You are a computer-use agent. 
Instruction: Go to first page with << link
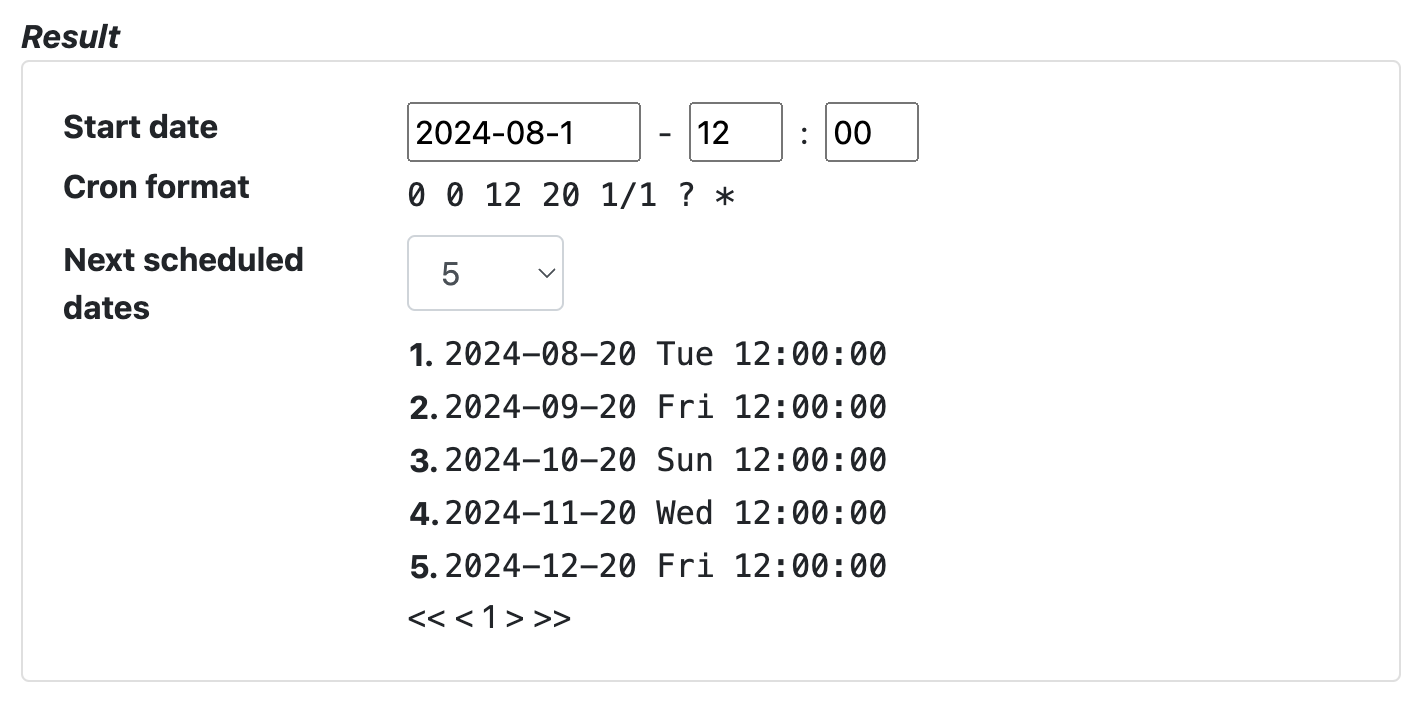click(x=427, y=618)
